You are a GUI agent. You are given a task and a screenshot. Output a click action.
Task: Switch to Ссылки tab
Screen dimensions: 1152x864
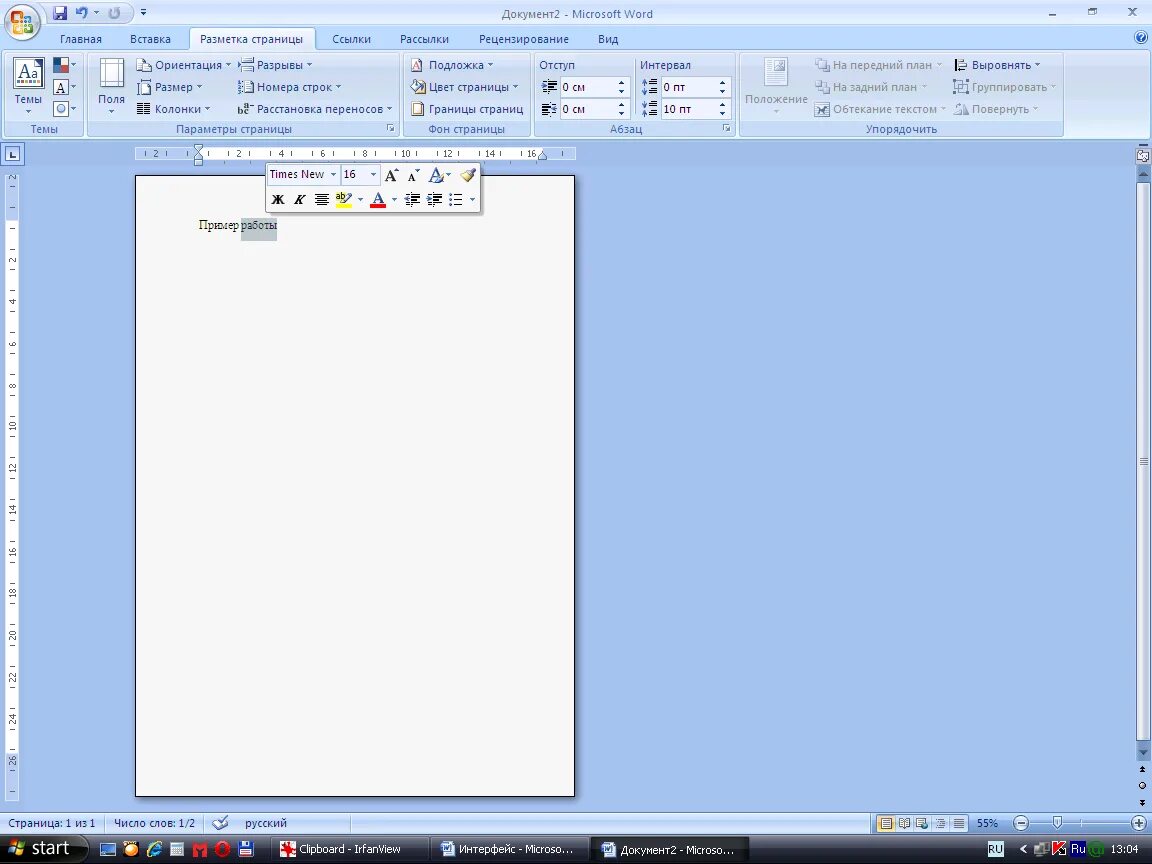[x=351, y=39]
